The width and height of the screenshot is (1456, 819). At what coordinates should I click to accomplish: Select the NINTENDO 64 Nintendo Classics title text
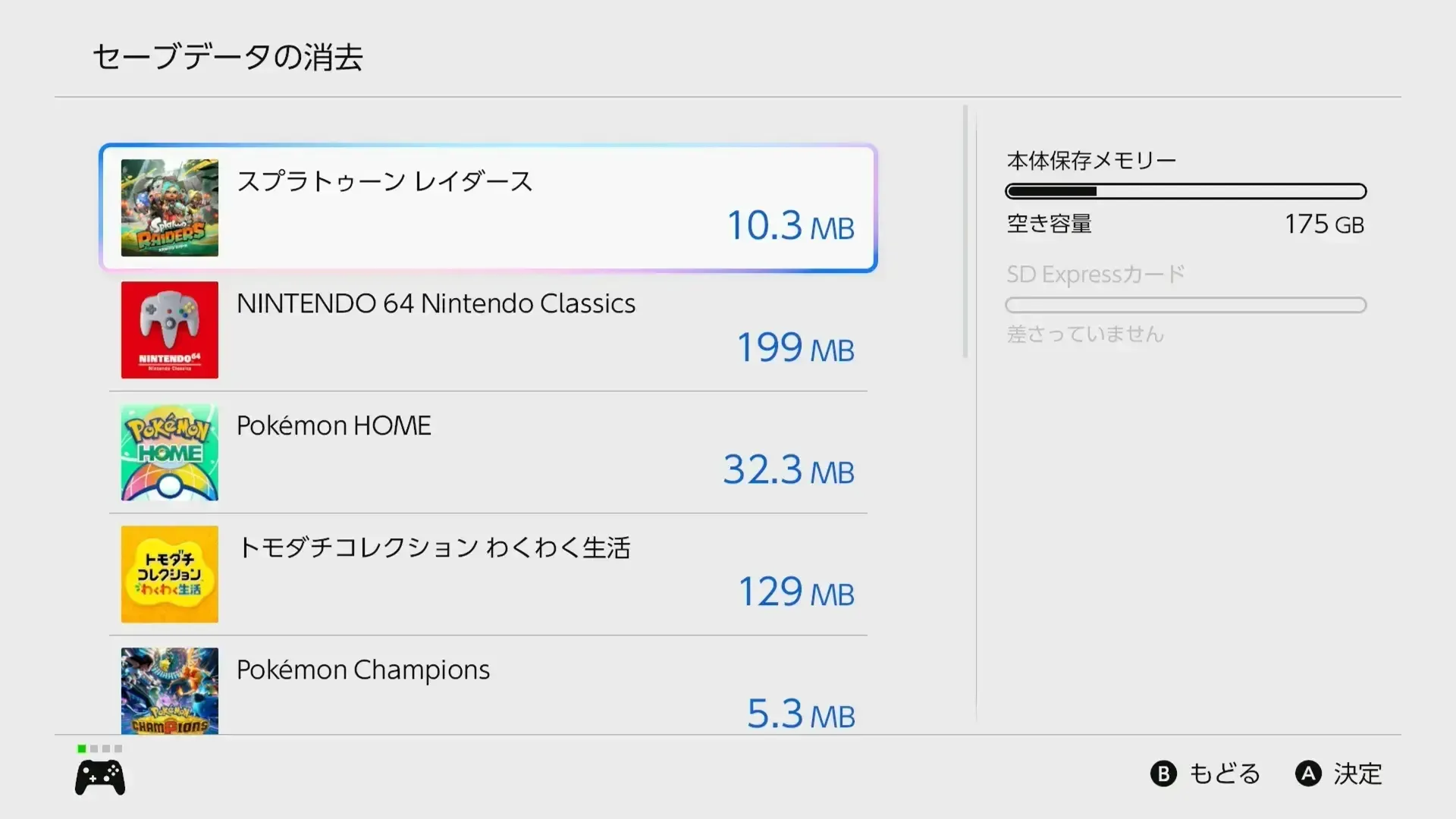click(x=436, y=303)
